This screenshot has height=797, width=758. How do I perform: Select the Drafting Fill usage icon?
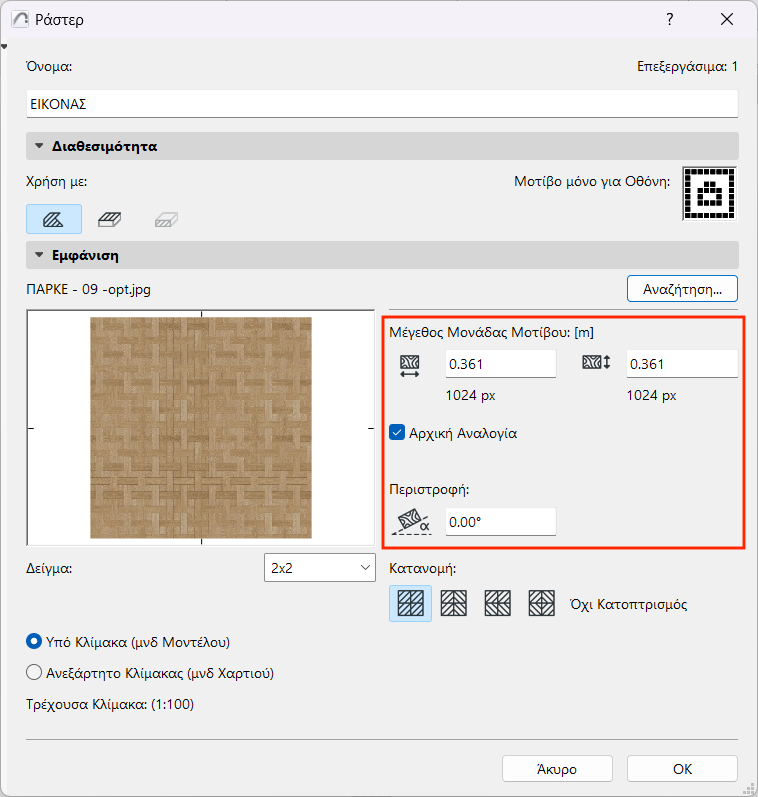53,219
